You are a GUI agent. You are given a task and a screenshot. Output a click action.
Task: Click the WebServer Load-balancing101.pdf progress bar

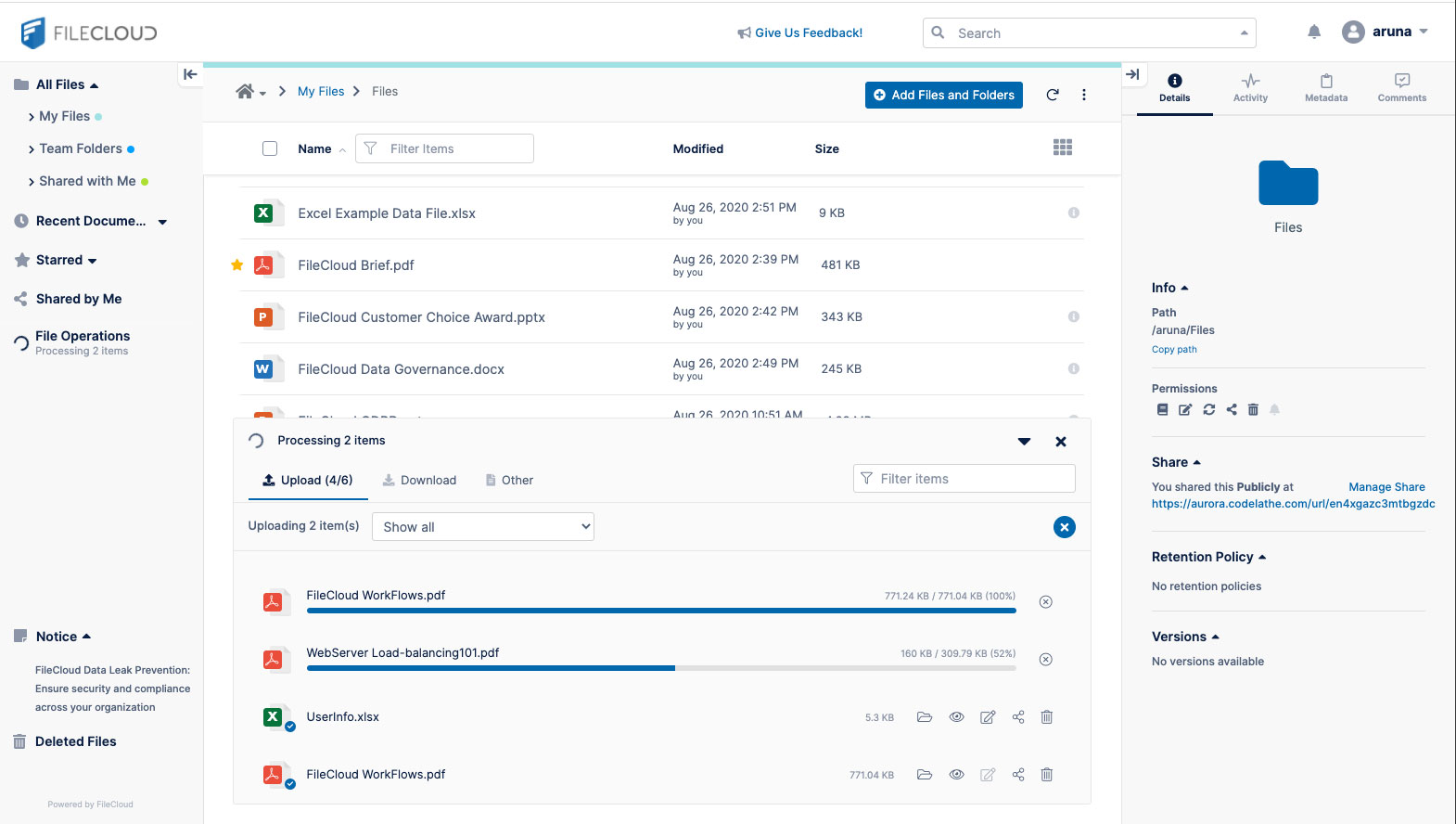tap(661, 668)
